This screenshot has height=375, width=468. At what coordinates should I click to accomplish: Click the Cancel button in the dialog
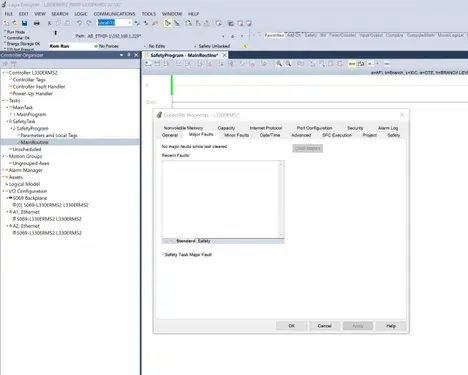pyautogui.click(x=324, y=326)
